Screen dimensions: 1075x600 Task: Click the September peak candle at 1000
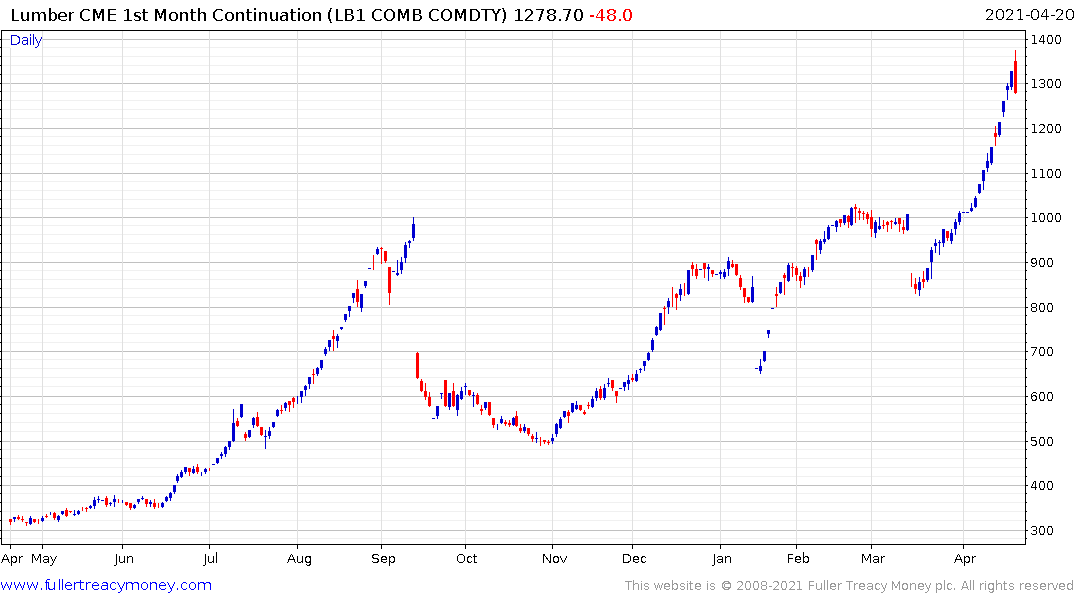(413, 229)
